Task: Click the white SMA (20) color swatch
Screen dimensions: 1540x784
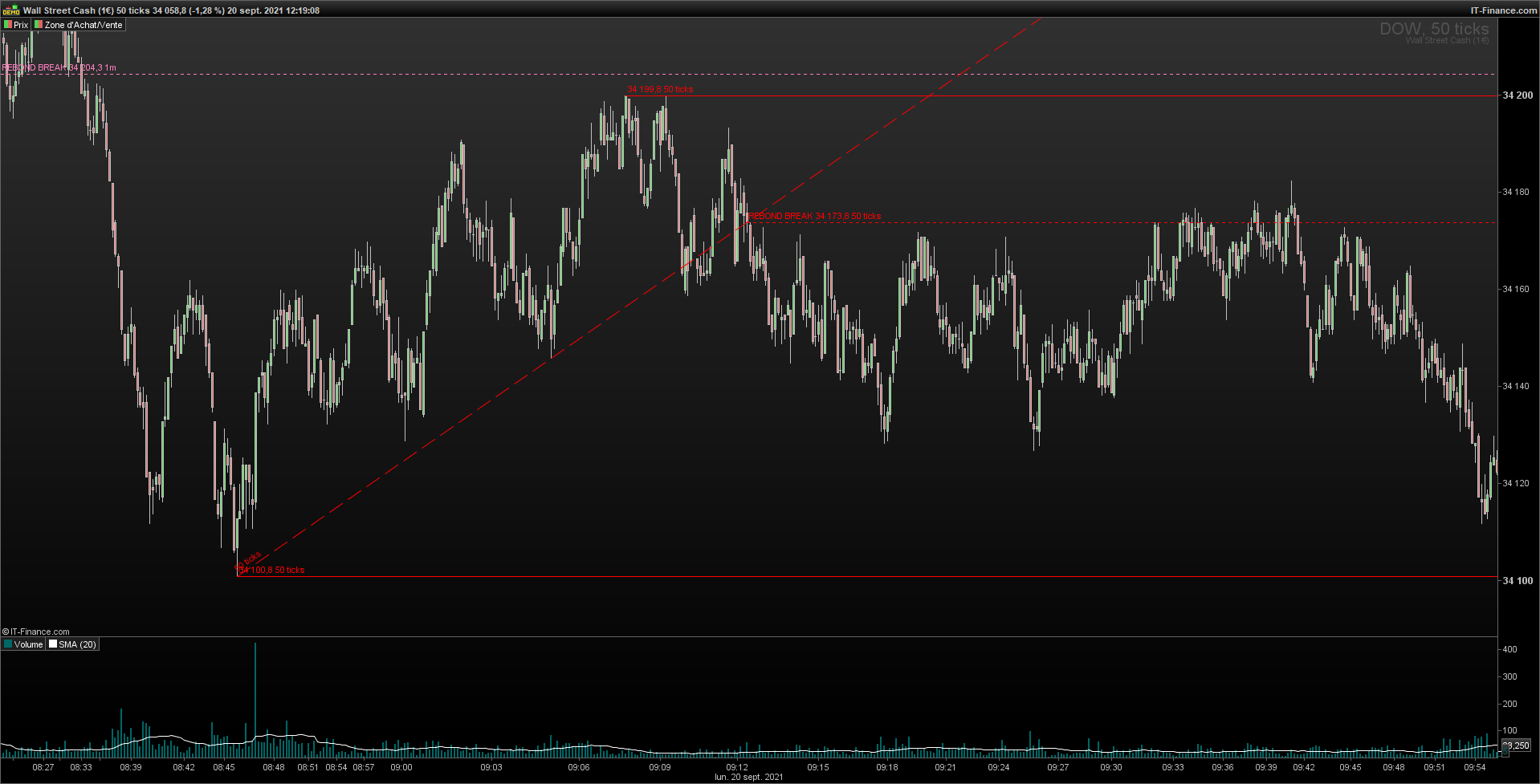Action: [x=53, y=644]
